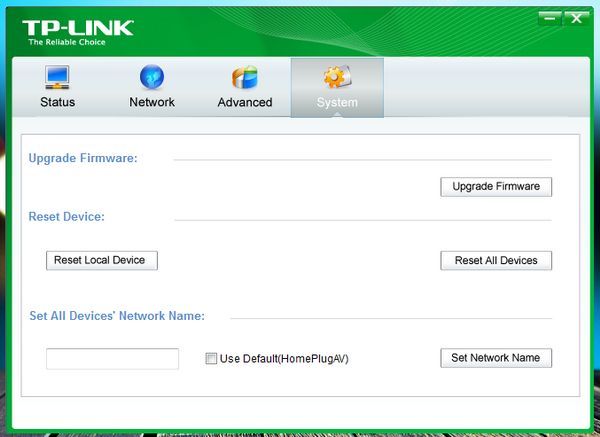Click the 'Upgrade Firmware:' section heading
The width and height of the screenshot is (600, 437).
click(x=83, y=158)
